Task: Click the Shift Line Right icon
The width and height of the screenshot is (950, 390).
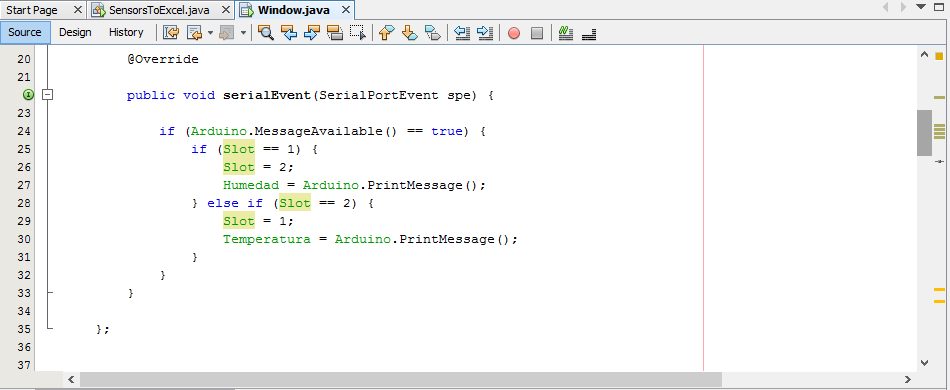Action: tap(485, 33)
